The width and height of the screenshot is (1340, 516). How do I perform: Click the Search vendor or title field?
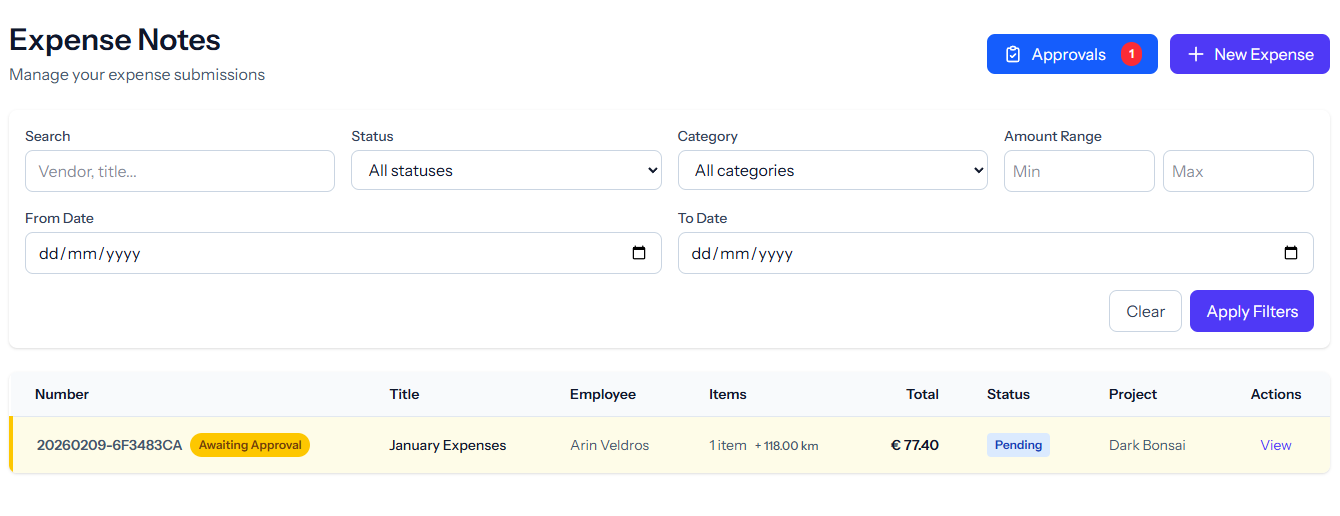(x=180, y=171)
